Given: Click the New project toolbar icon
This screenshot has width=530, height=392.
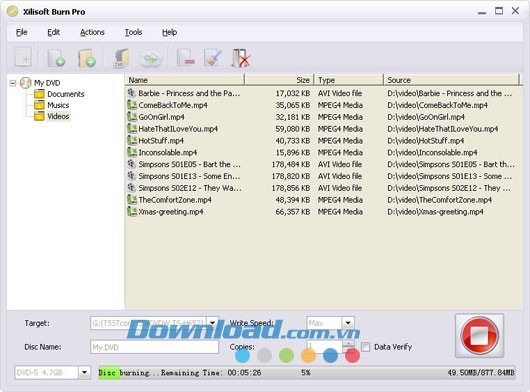Looking at the screenshot, I should (x=23, y=57).
